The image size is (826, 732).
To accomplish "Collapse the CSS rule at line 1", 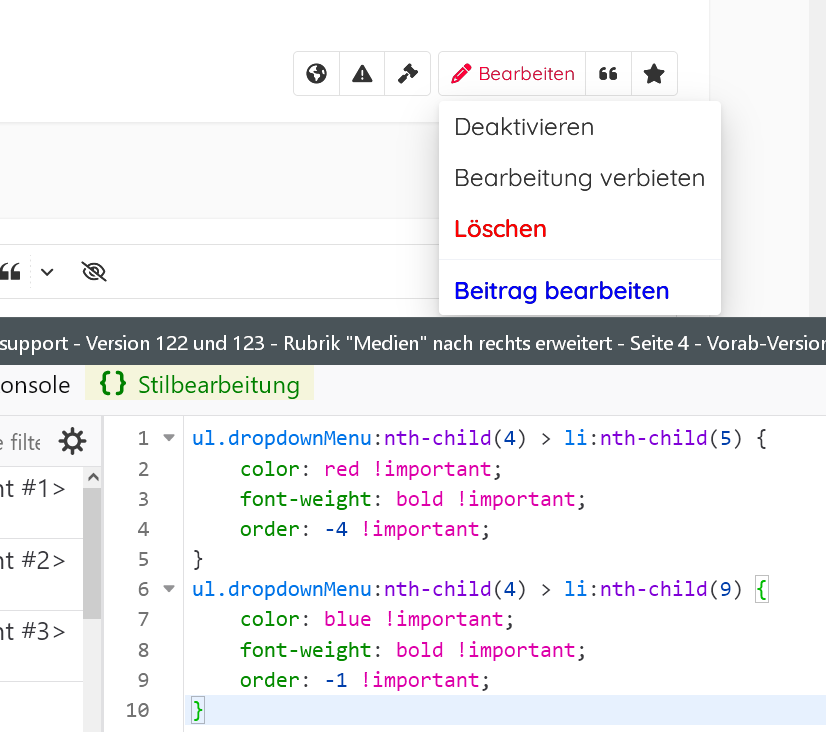I will (168, 438).
